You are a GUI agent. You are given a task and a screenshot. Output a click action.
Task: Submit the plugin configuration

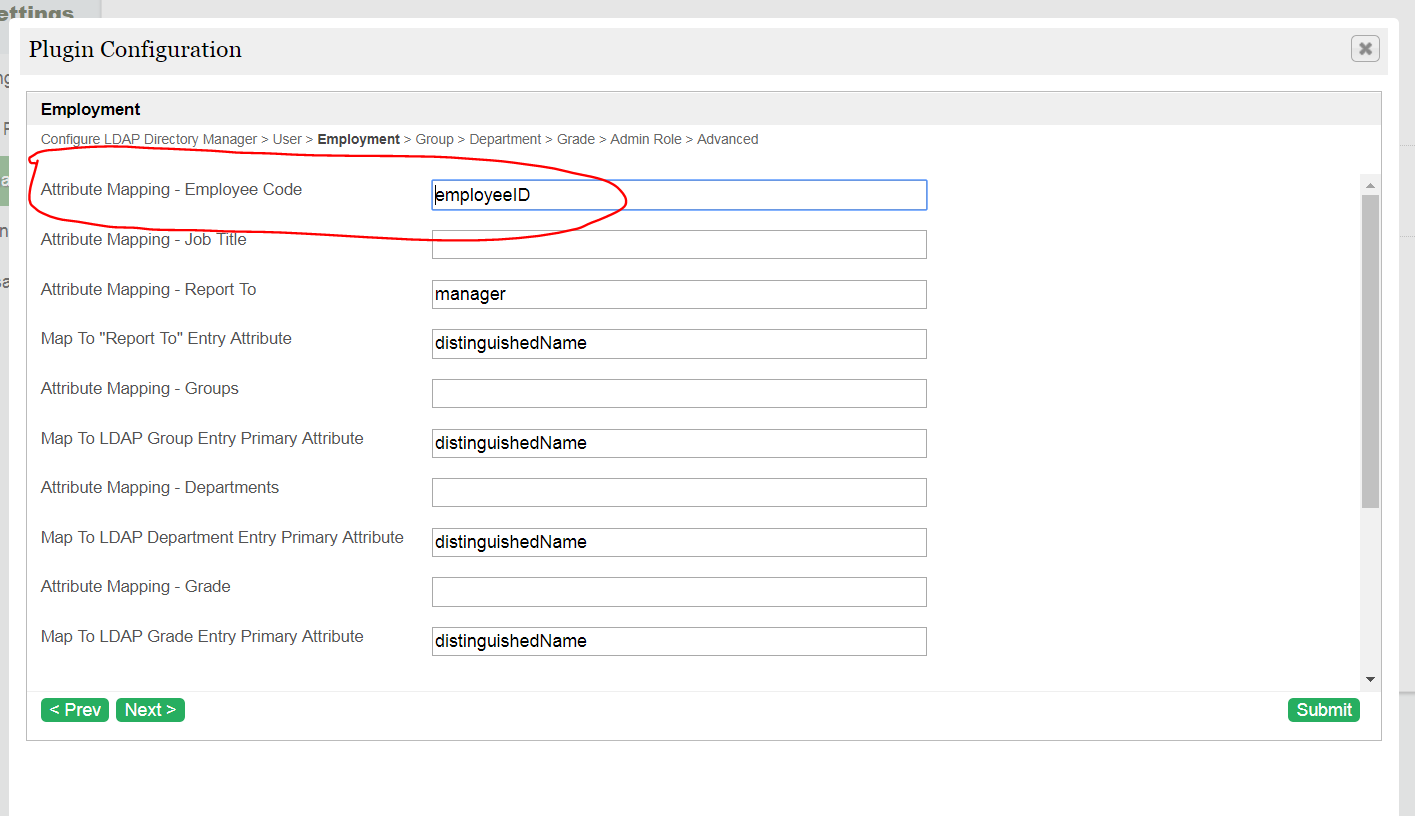pos(1323,710)
